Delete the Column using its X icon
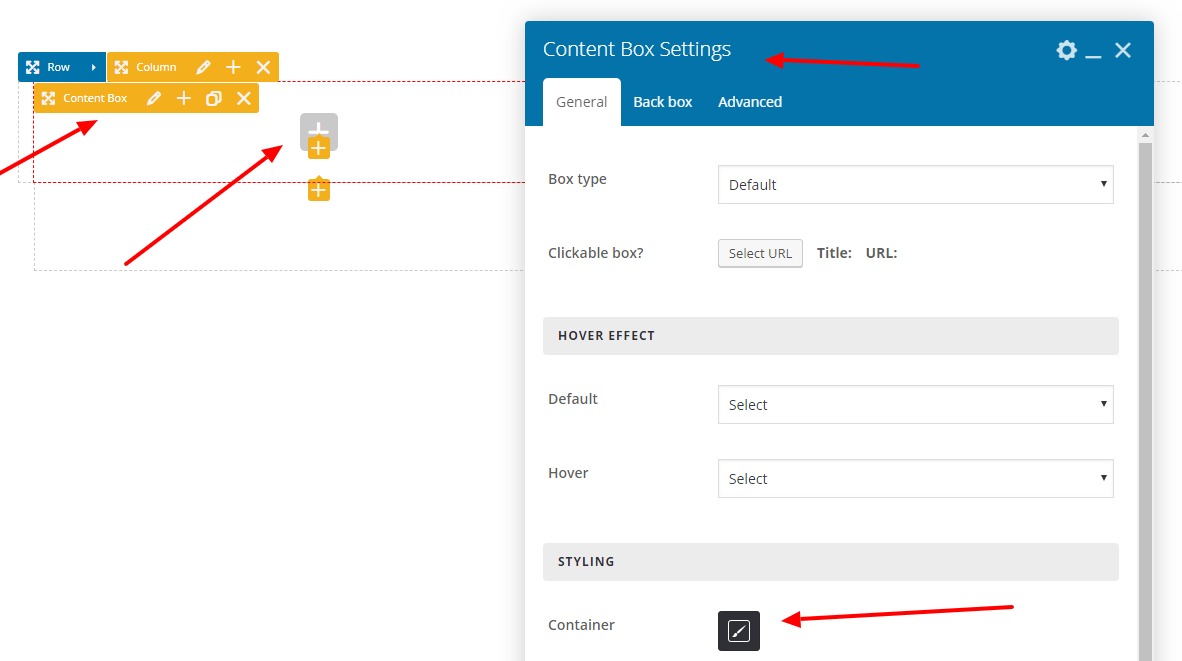 coord(263,67)
